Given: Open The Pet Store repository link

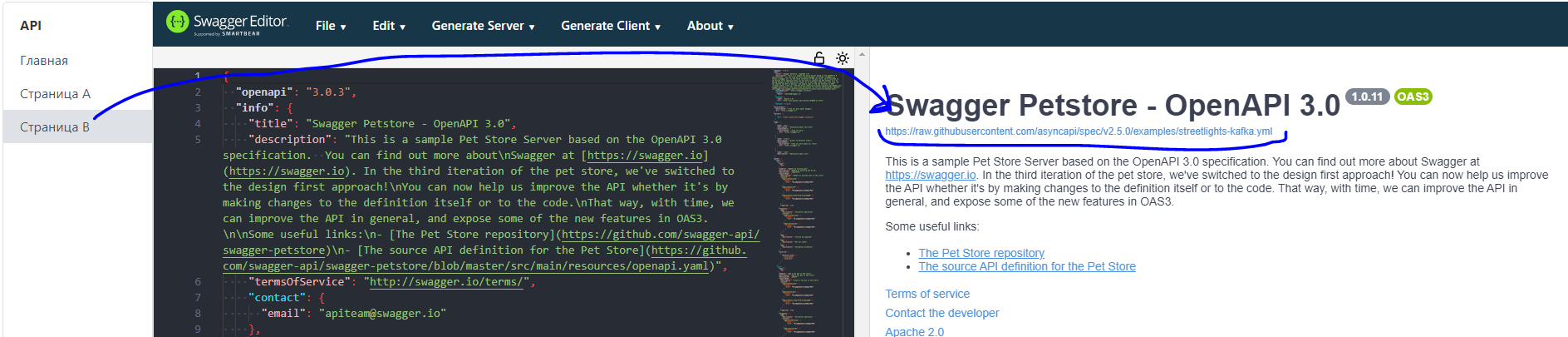Looking at the screenshot, I should 981,253.
